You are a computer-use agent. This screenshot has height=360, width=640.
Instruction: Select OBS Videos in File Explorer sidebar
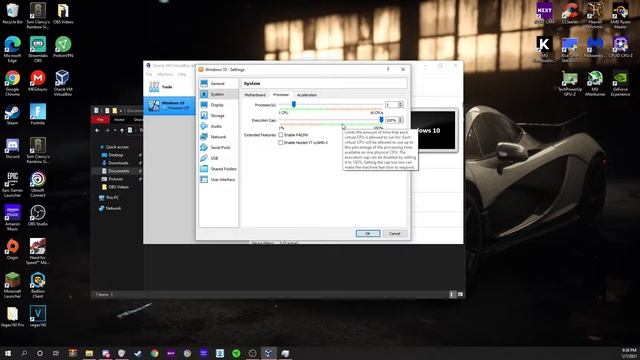click(x=118, y=187)
